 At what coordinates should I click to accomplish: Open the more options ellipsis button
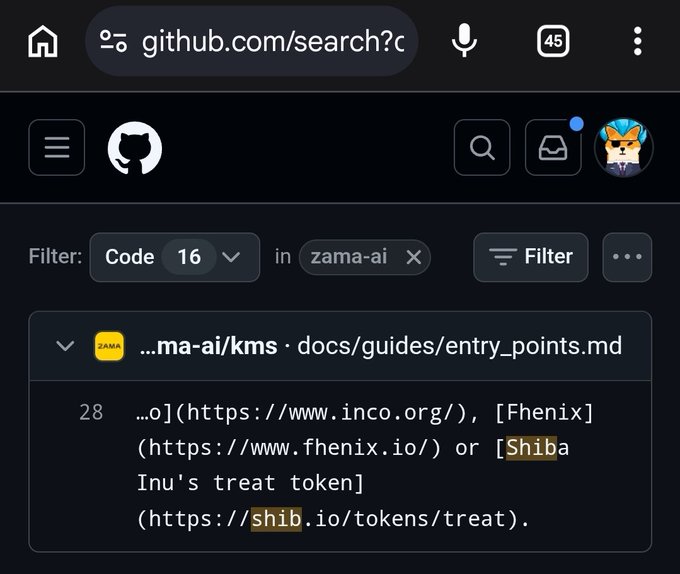coord(627,257)
